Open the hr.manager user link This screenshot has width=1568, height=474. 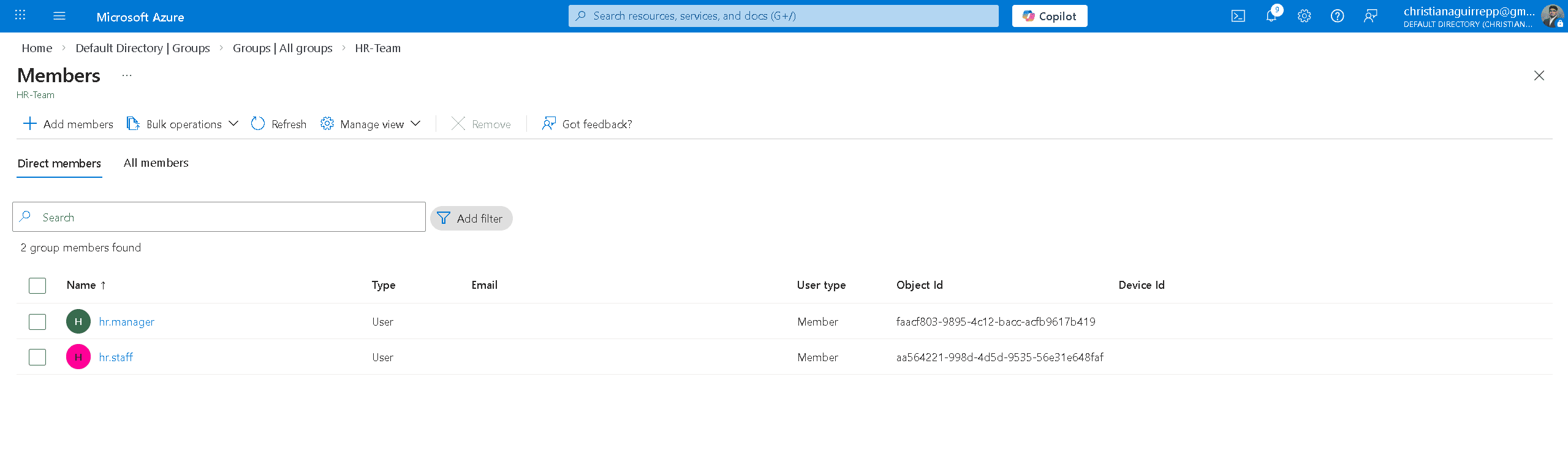click(x=126, y=322)
